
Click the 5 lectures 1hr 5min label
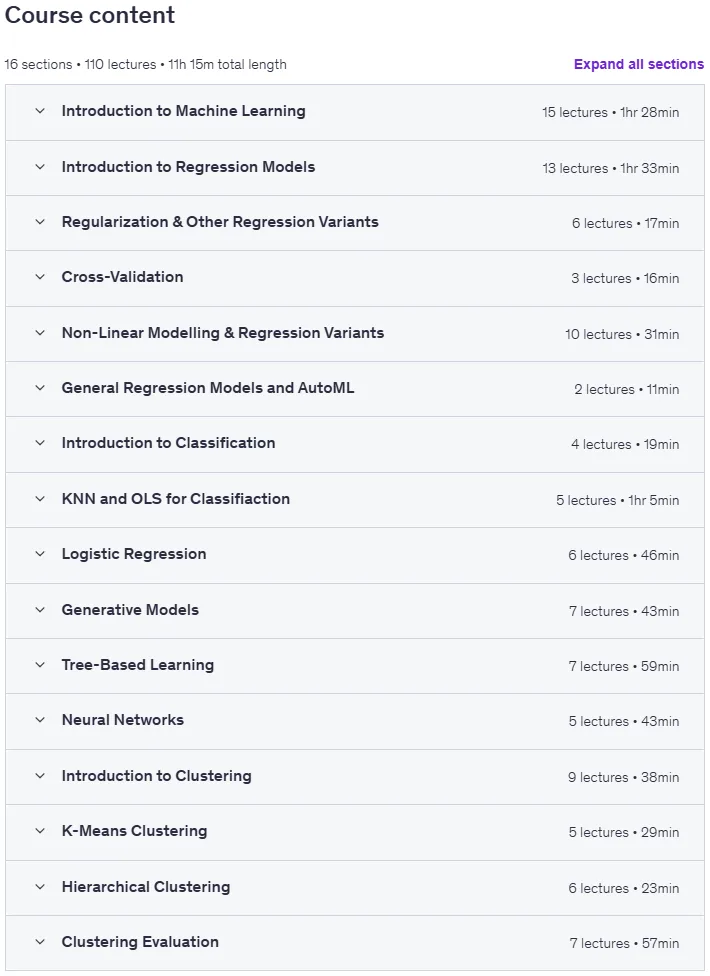pyautogui.click(x=617, y=500)
